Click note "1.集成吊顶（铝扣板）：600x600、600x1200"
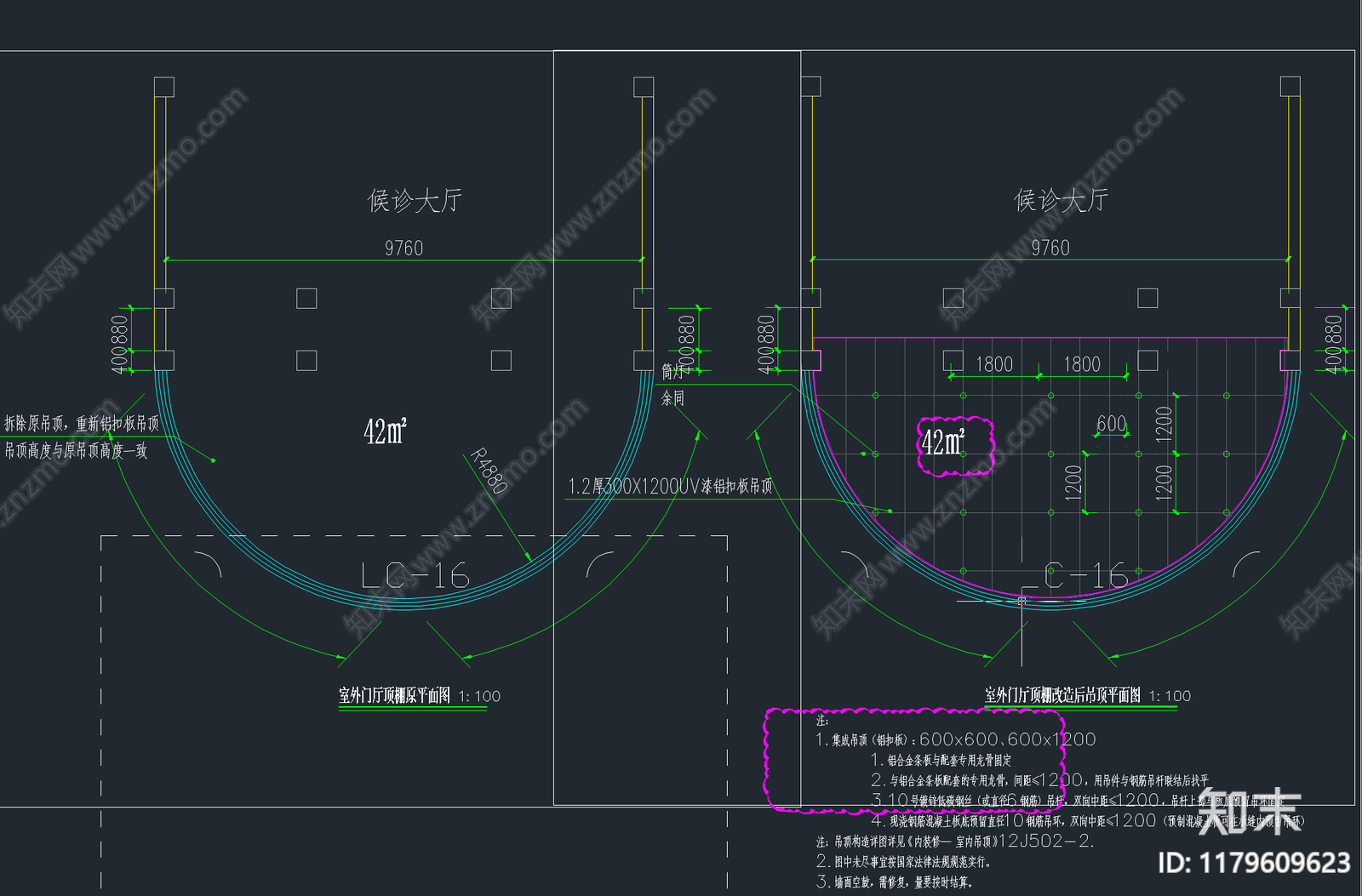The image size is (1362, 896). pyautogui.click(x=956, y=739)
